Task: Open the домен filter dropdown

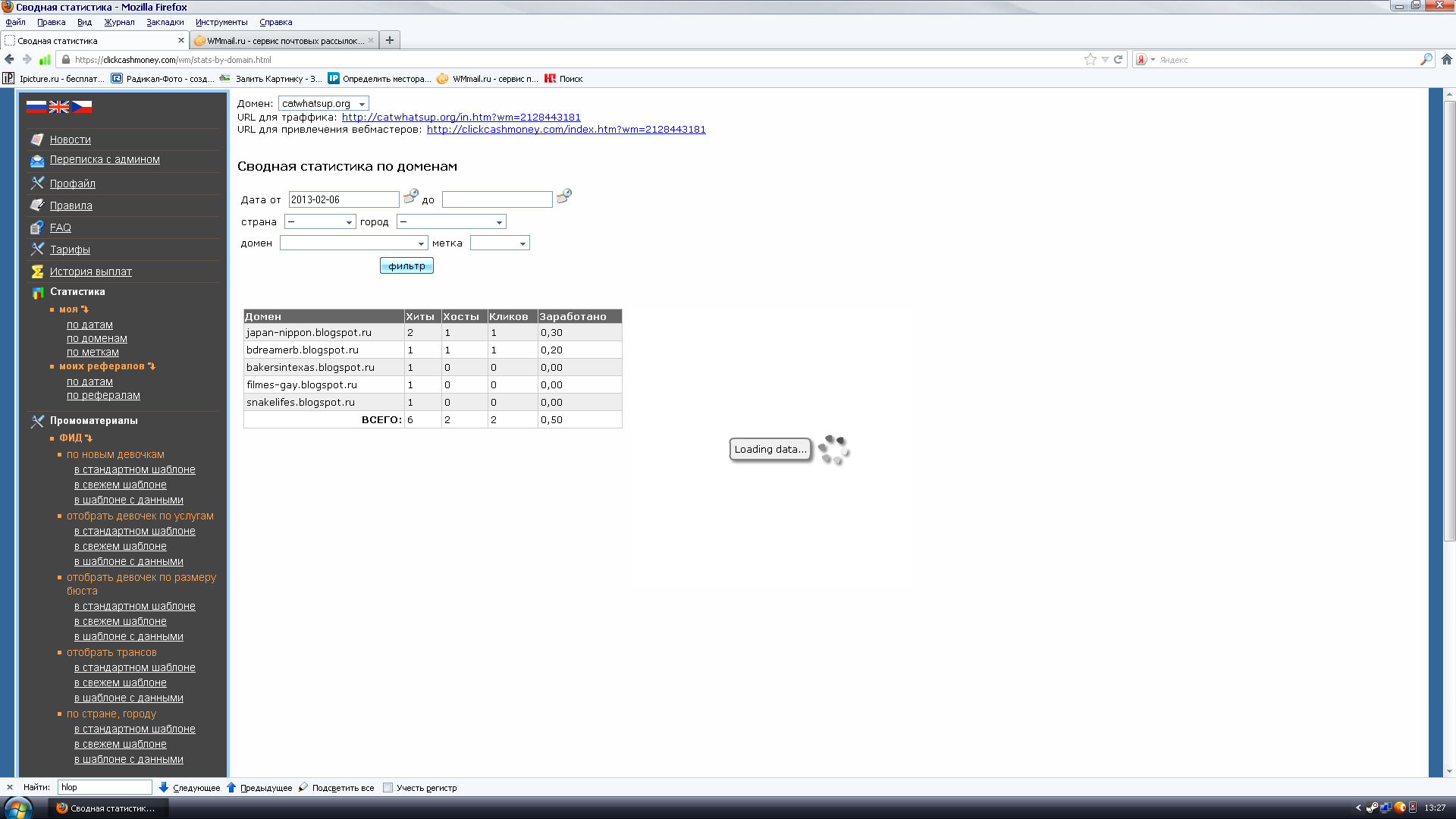Action: pos(354,243)
